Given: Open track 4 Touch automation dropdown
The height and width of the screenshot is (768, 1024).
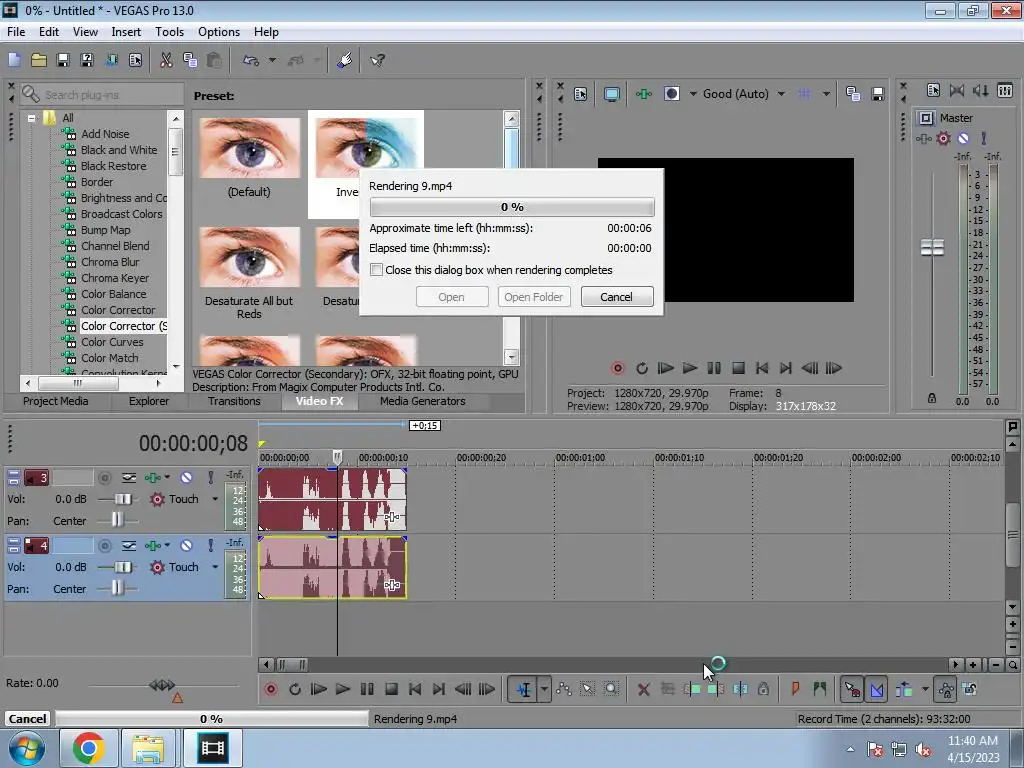Looking at the screenshot, I should click(x=215, y=567).
